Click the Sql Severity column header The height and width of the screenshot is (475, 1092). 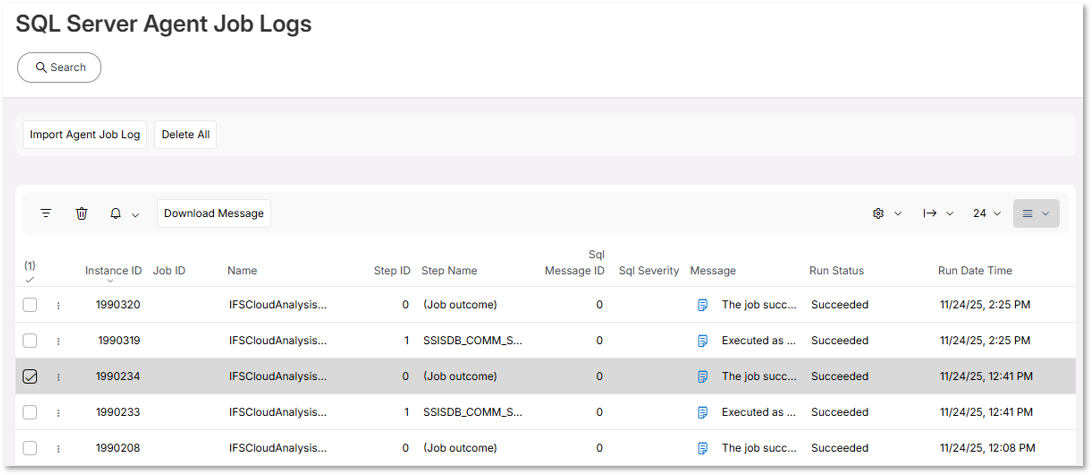click(x=649, y=271)
